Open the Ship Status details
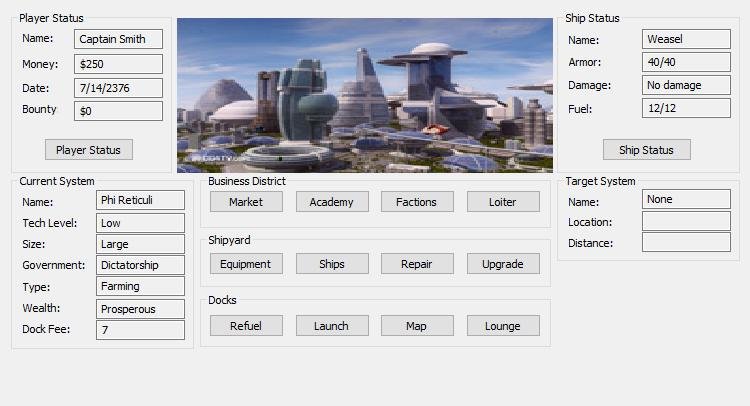Image resolution: width=750 pixels, height=406 pixels. click(646, 150)
